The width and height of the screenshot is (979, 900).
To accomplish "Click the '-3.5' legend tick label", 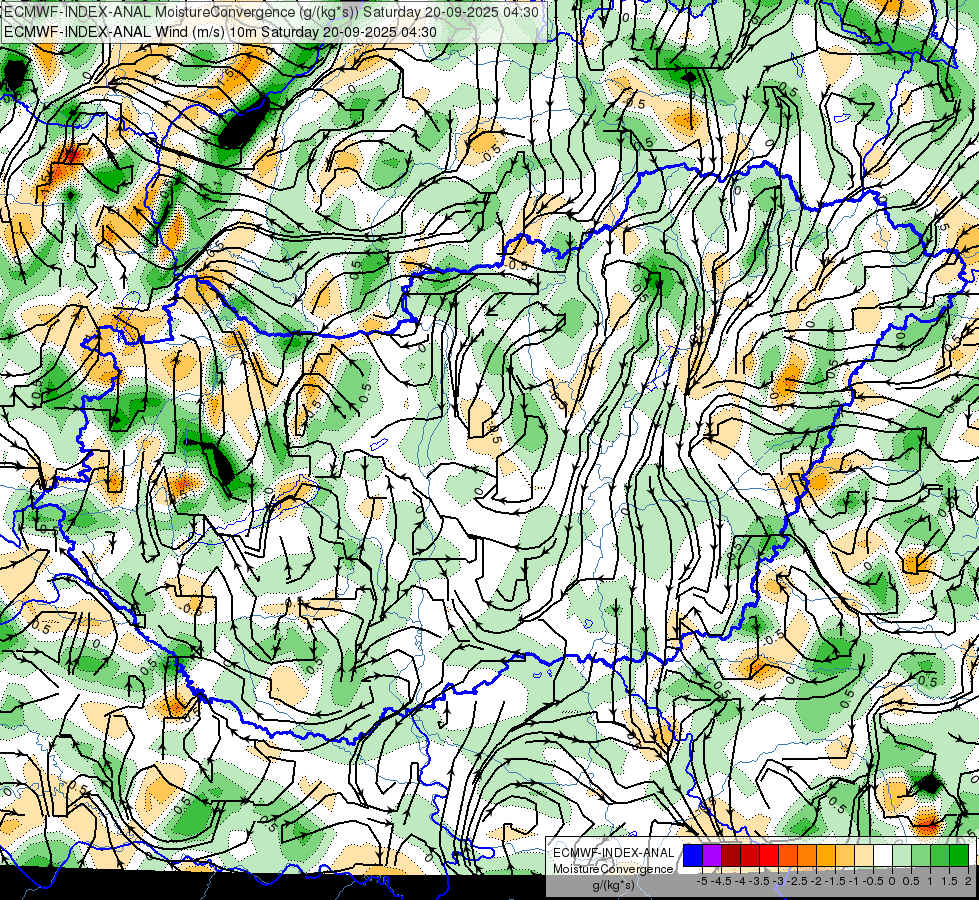I will point(759,881).
